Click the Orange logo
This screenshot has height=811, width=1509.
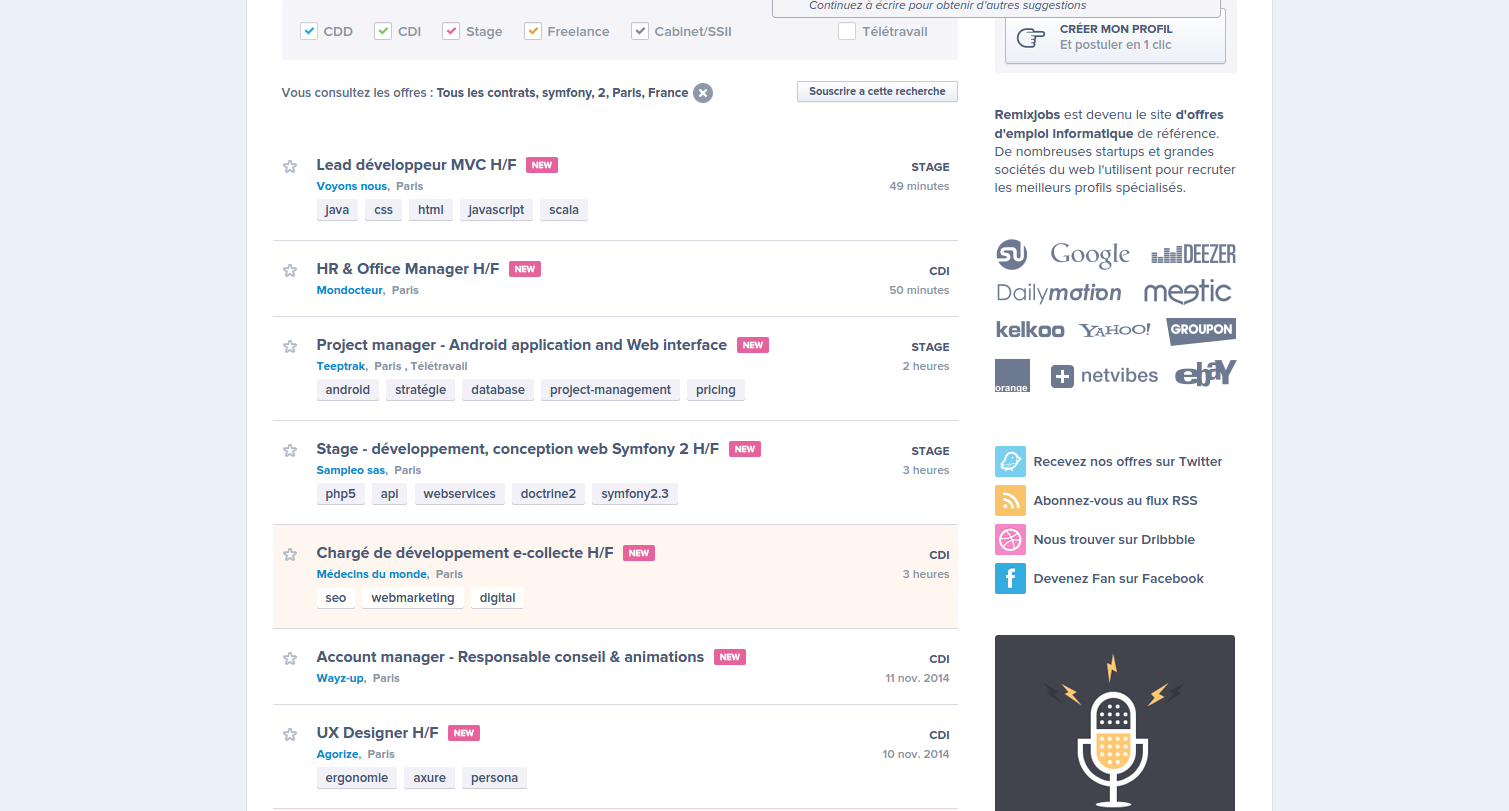[1012, 375]
